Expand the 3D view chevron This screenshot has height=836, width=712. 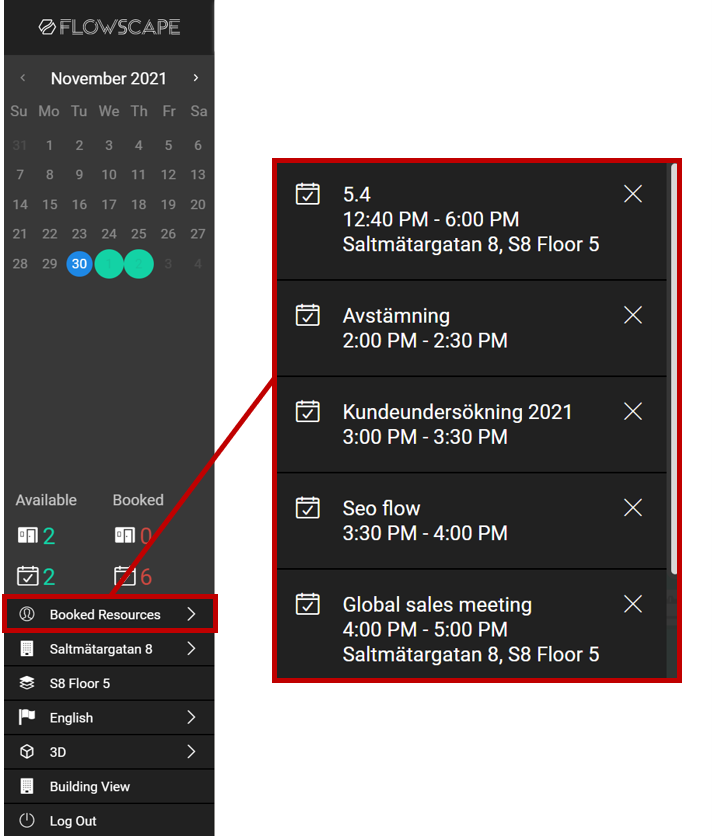click(x=191, y=752)
